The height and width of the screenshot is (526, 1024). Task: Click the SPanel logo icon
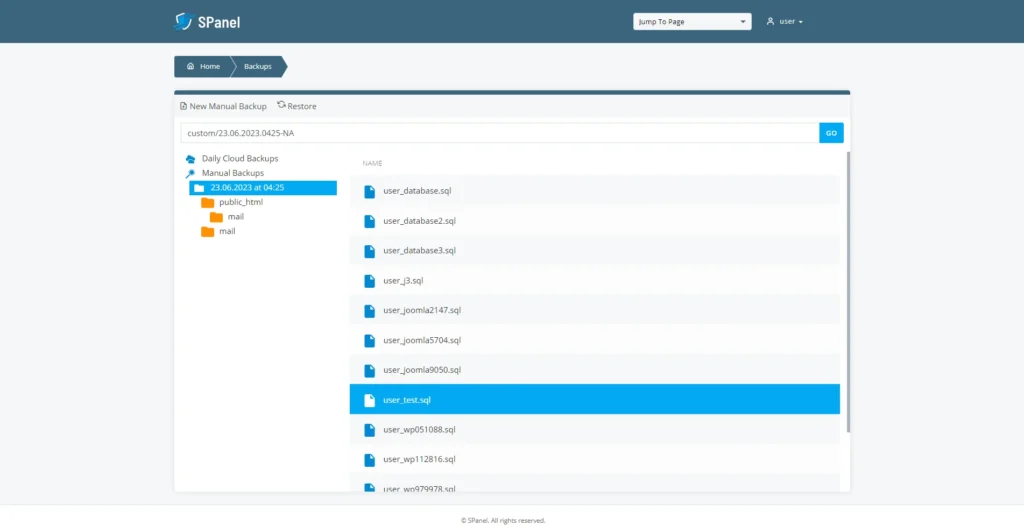pos(183,22)
